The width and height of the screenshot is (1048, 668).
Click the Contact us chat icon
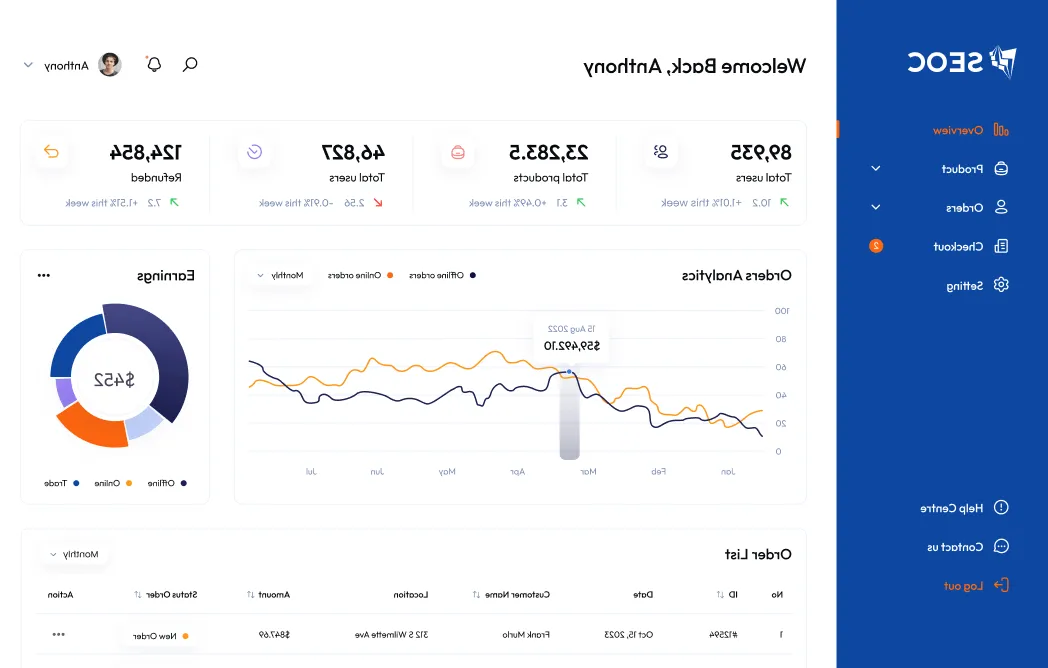coord(1001,547)
